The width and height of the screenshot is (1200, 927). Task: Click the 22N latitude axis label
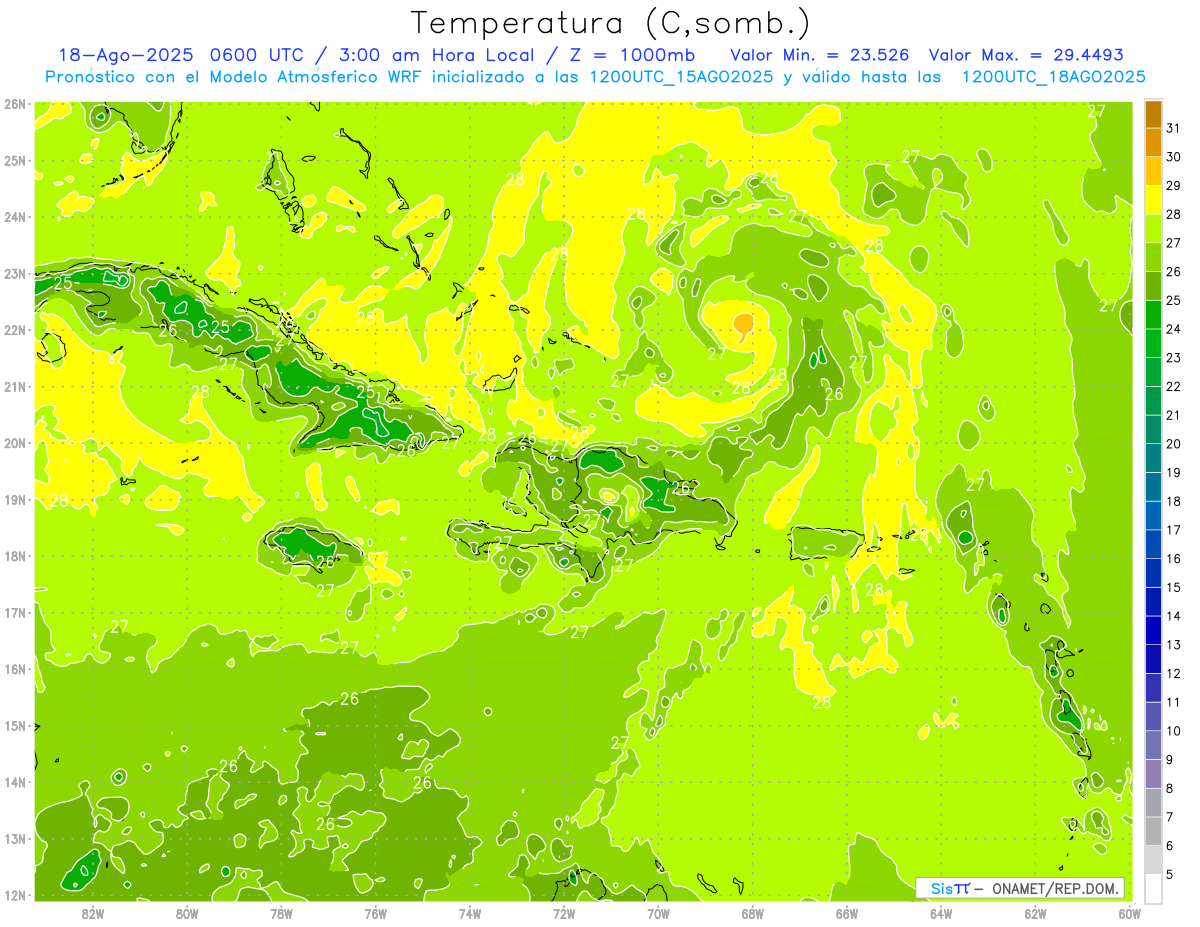pos(15,330)
